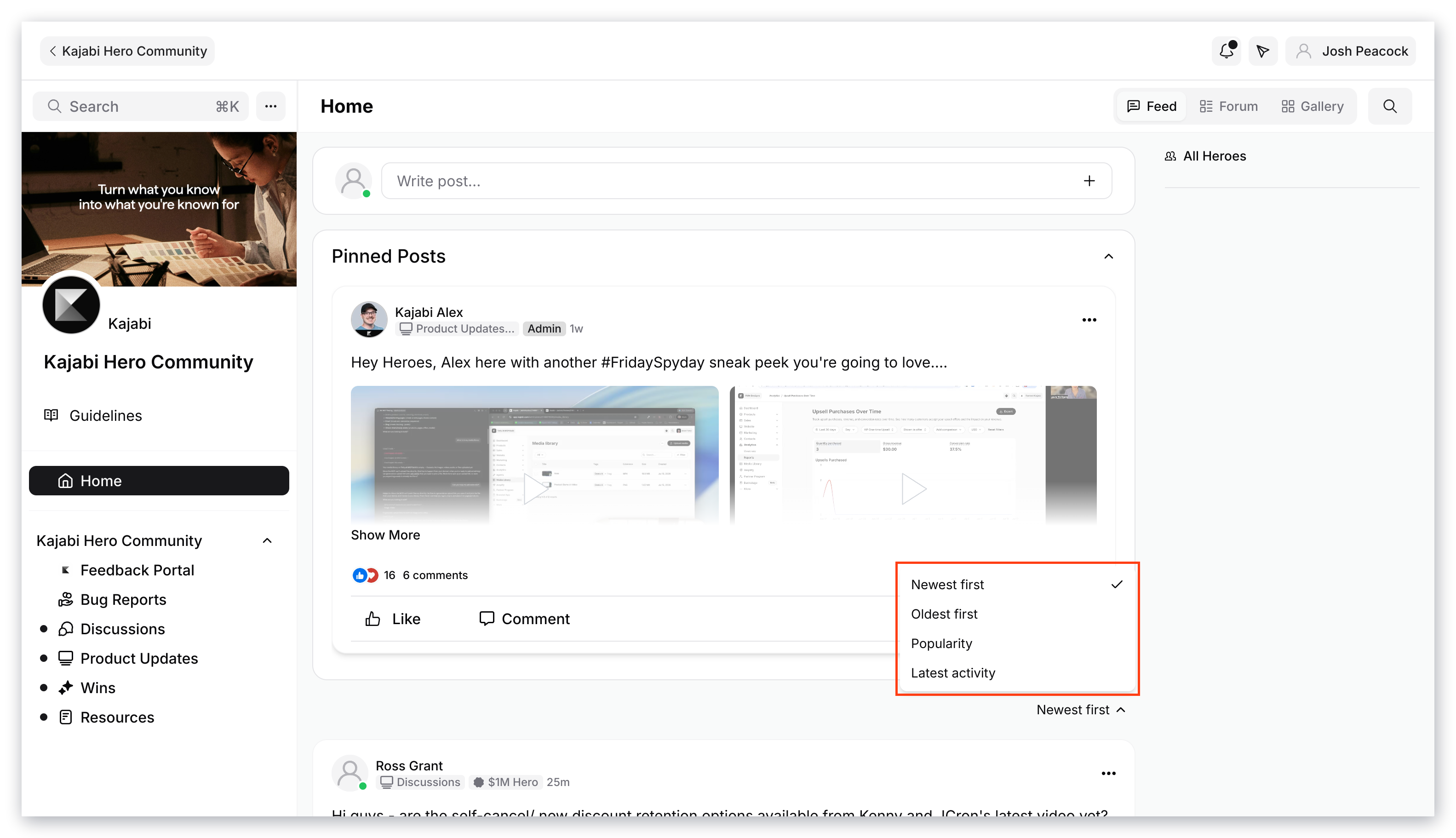Click the $1M Hero badge
Viewport: 1456px width, 838px height.
(505, 782)
